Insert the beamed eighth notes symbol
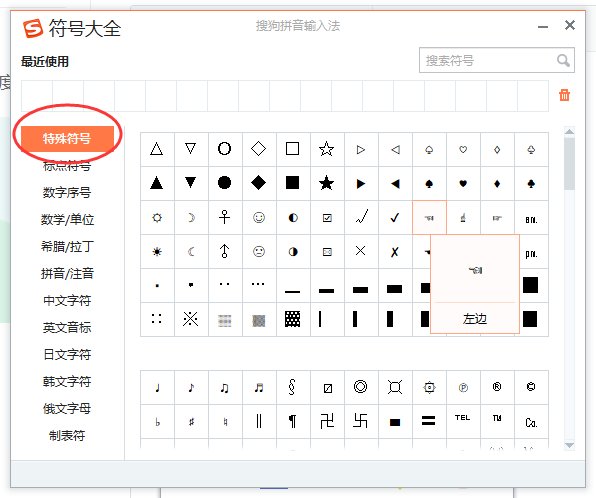The width and height of the screenshot is (596, 498). 225,388
